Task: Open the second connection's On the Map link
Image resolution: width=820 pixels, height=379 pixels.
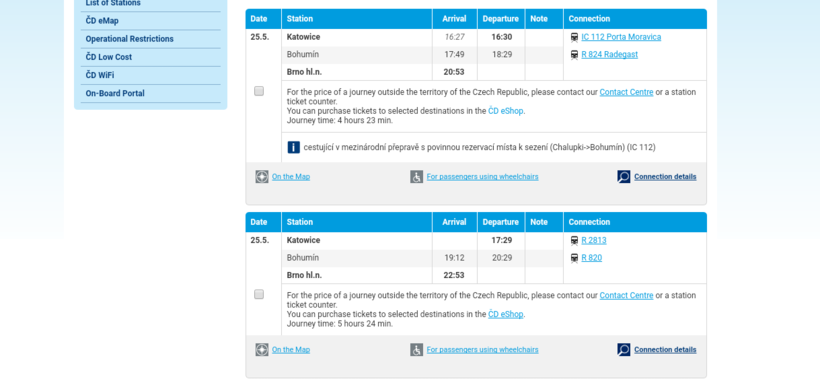Action: click(291, 350)
